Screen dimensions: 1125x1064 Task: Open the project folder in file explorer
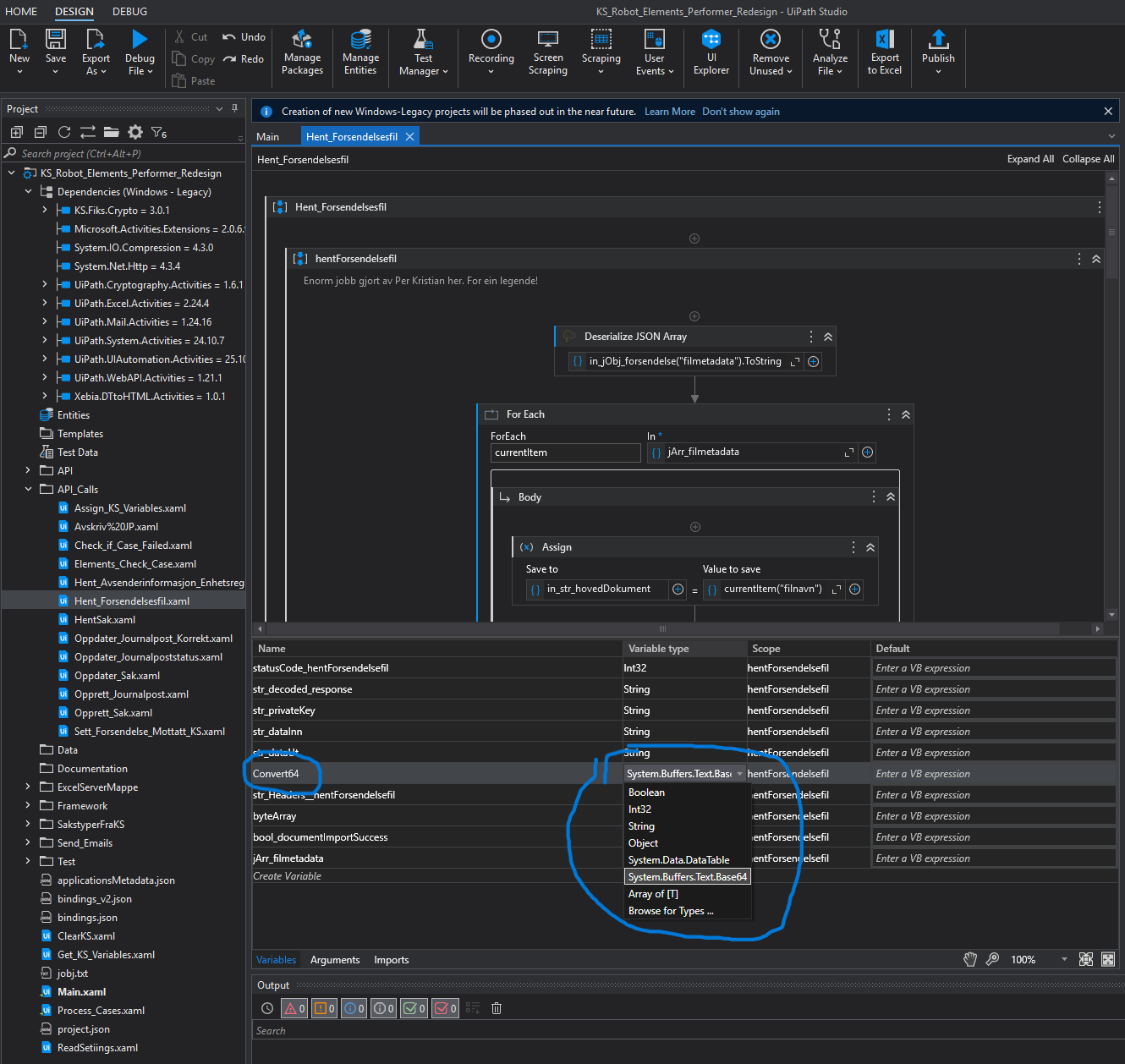click(x=111, y=132)
